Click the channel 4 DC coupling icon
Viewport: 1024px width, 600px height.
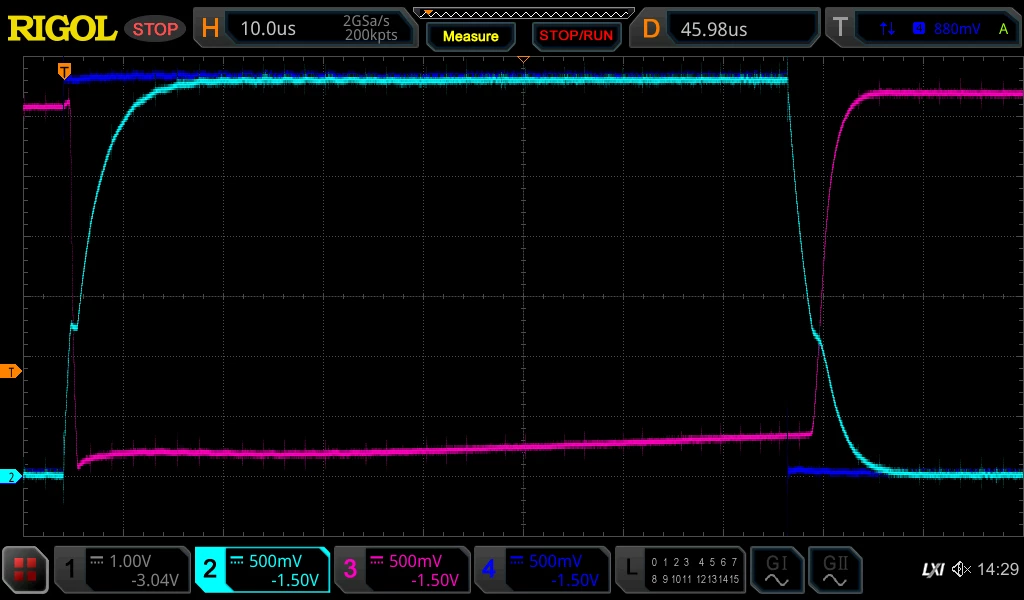coord(517,560)
